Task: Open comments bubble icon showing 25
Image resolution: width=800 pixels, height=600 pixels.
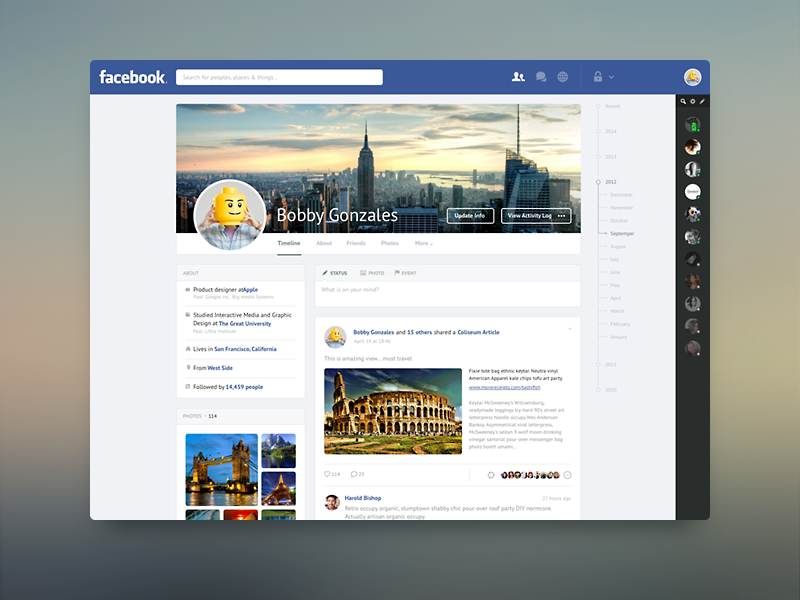Action: point(357,474)
